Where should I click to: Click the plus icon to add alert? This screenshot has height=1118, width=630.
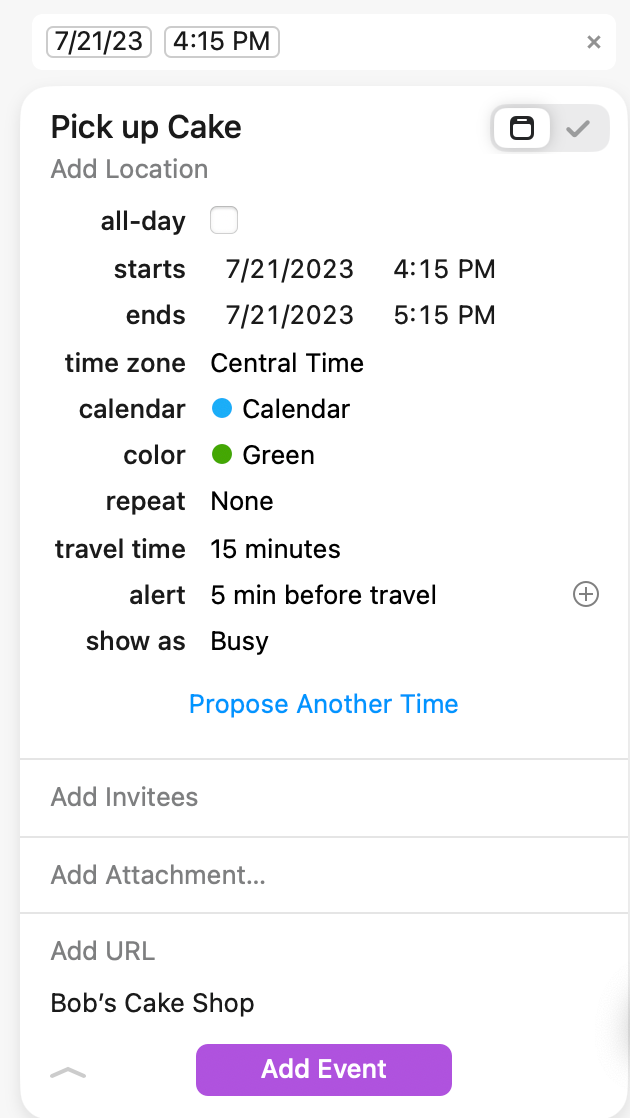[585, 595]
